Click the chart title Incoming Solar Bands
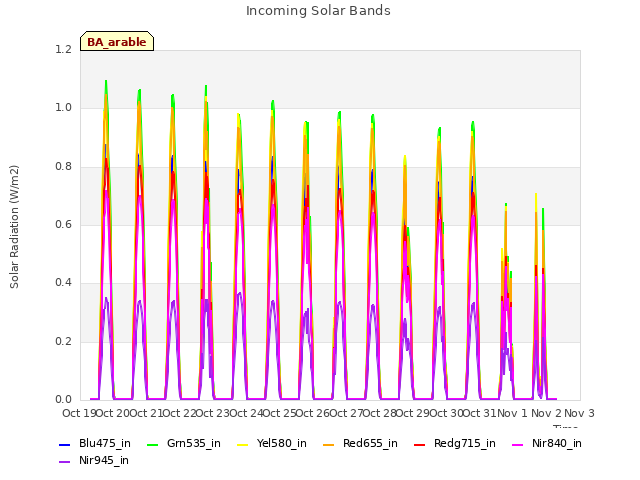640x480 pixels. [318, 11]
